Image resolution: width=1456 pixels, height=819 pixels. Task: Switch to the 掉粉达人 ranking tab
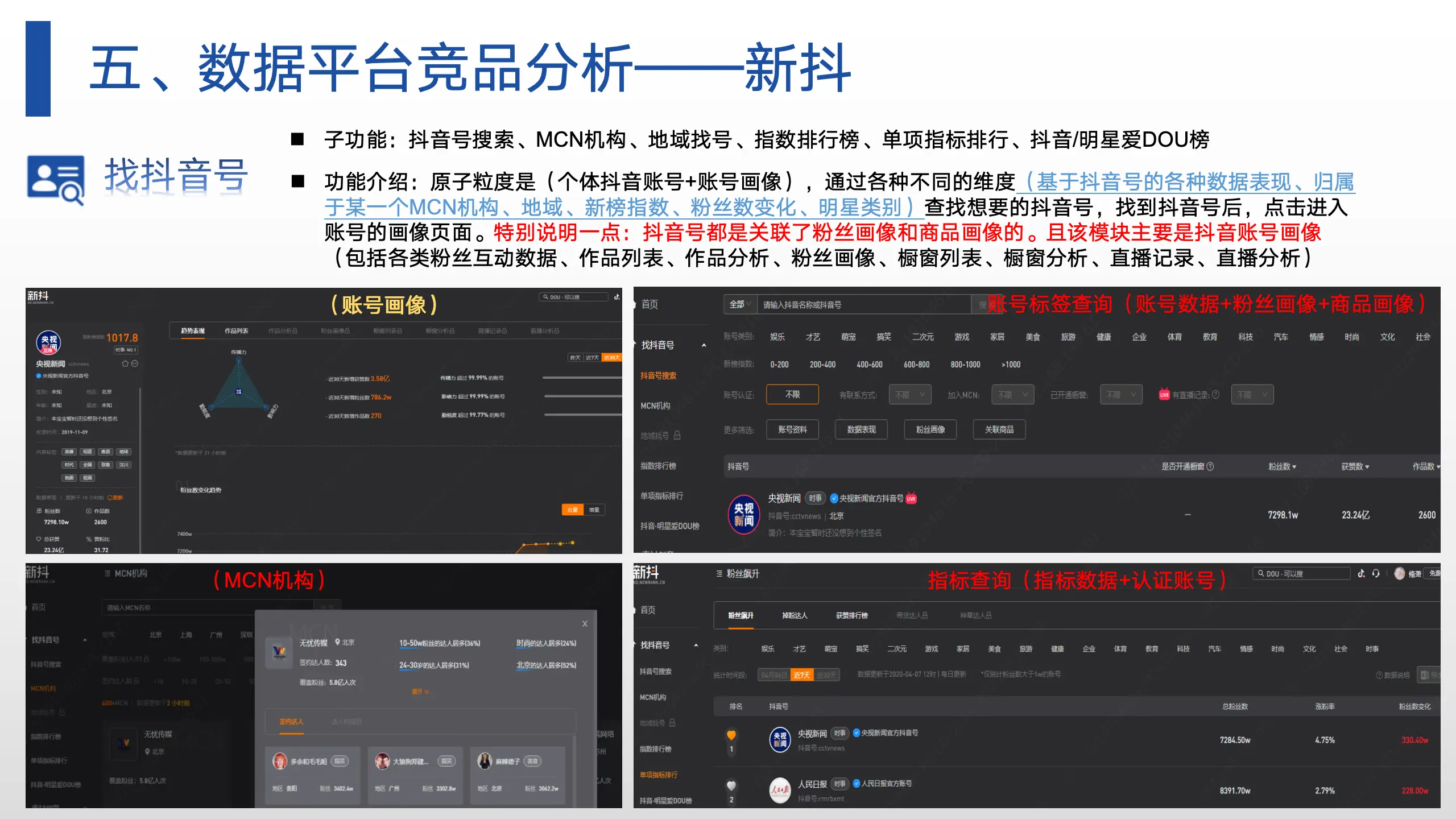[795, 615]
